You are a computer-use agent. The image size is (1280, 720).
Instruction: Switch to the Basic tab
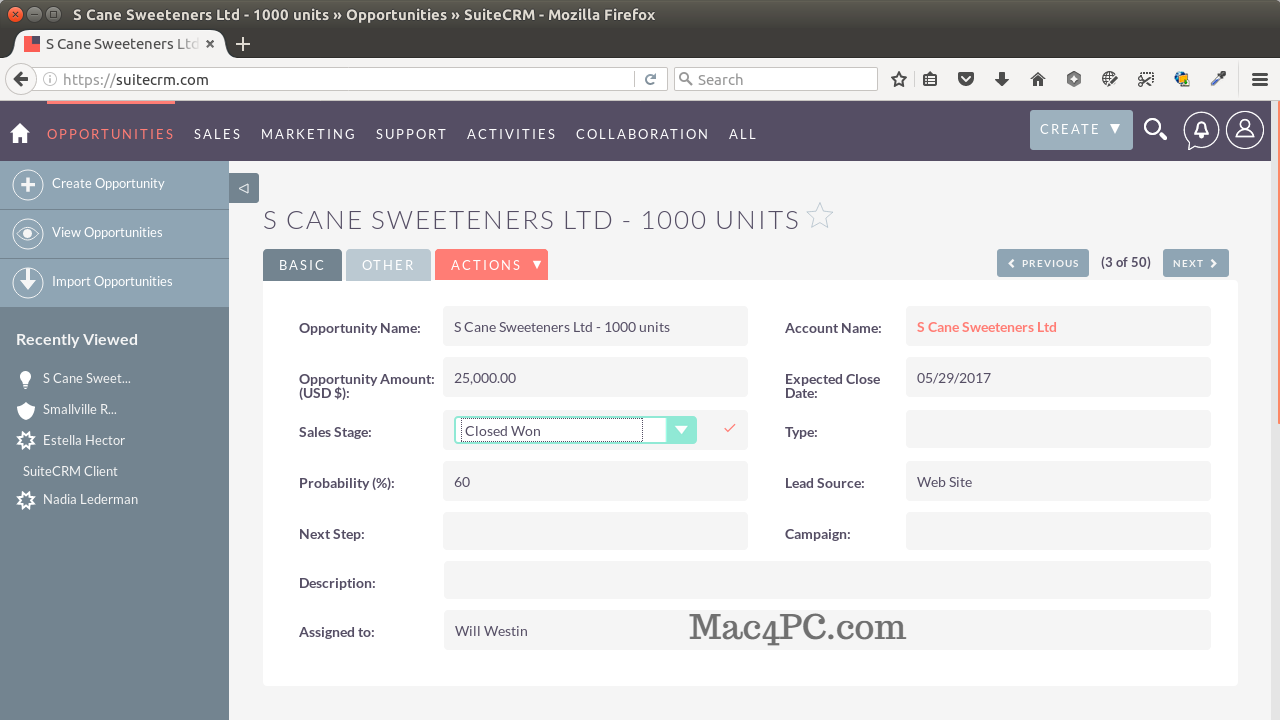(302, 265)
